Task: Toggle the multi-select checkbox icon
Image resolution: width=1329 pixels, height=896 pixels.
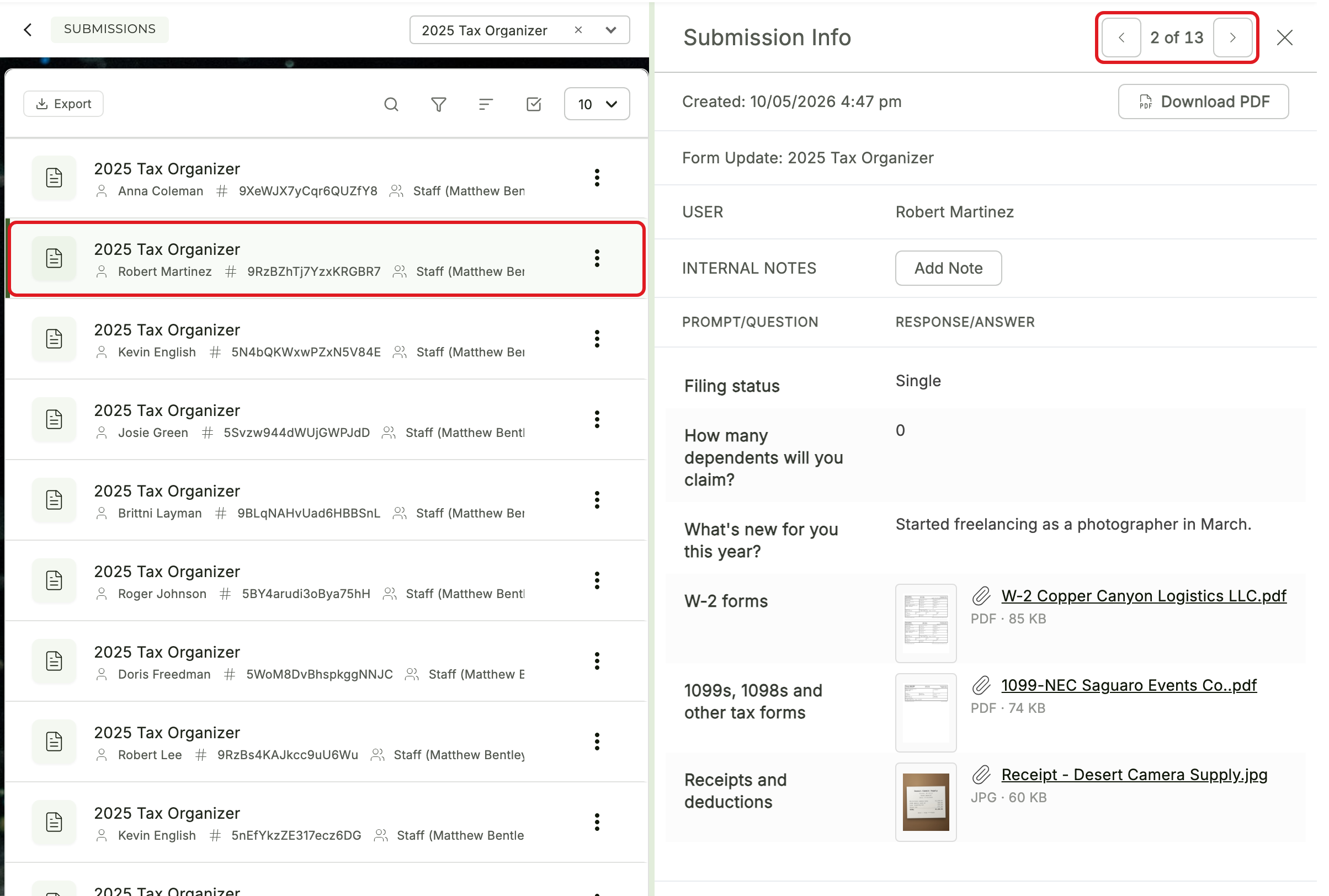Action: pos(533,104)
